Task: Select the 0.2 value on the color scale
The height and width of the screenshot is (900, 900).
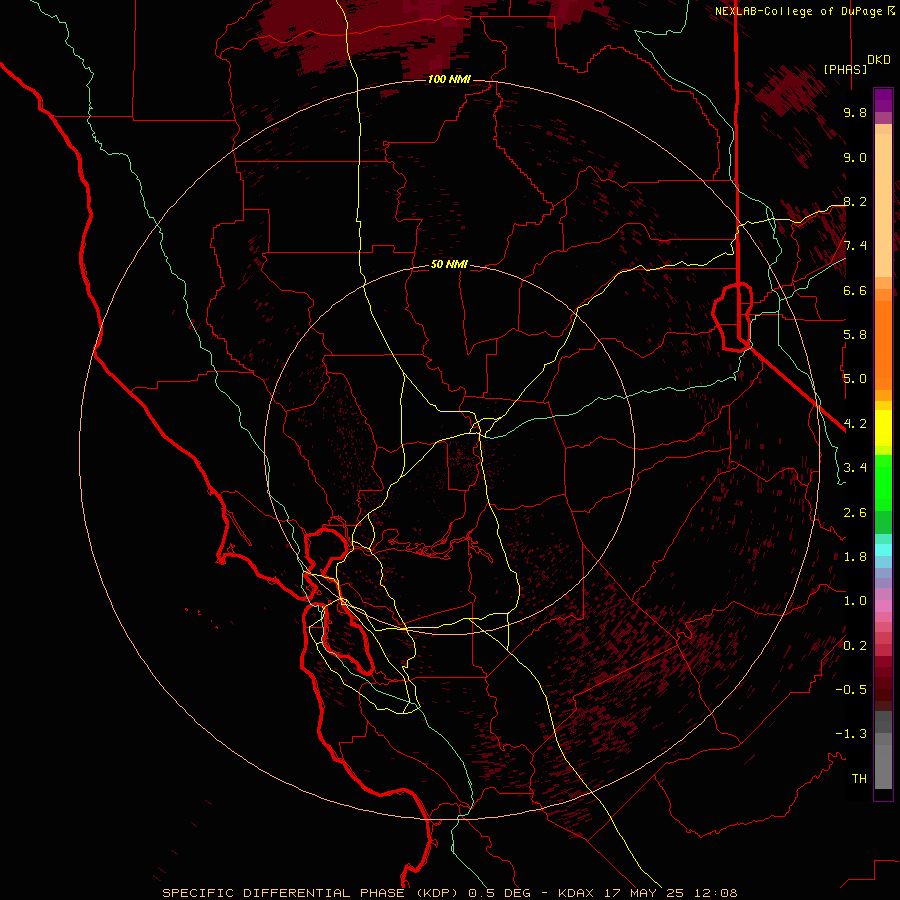Action: coord(855,646)
